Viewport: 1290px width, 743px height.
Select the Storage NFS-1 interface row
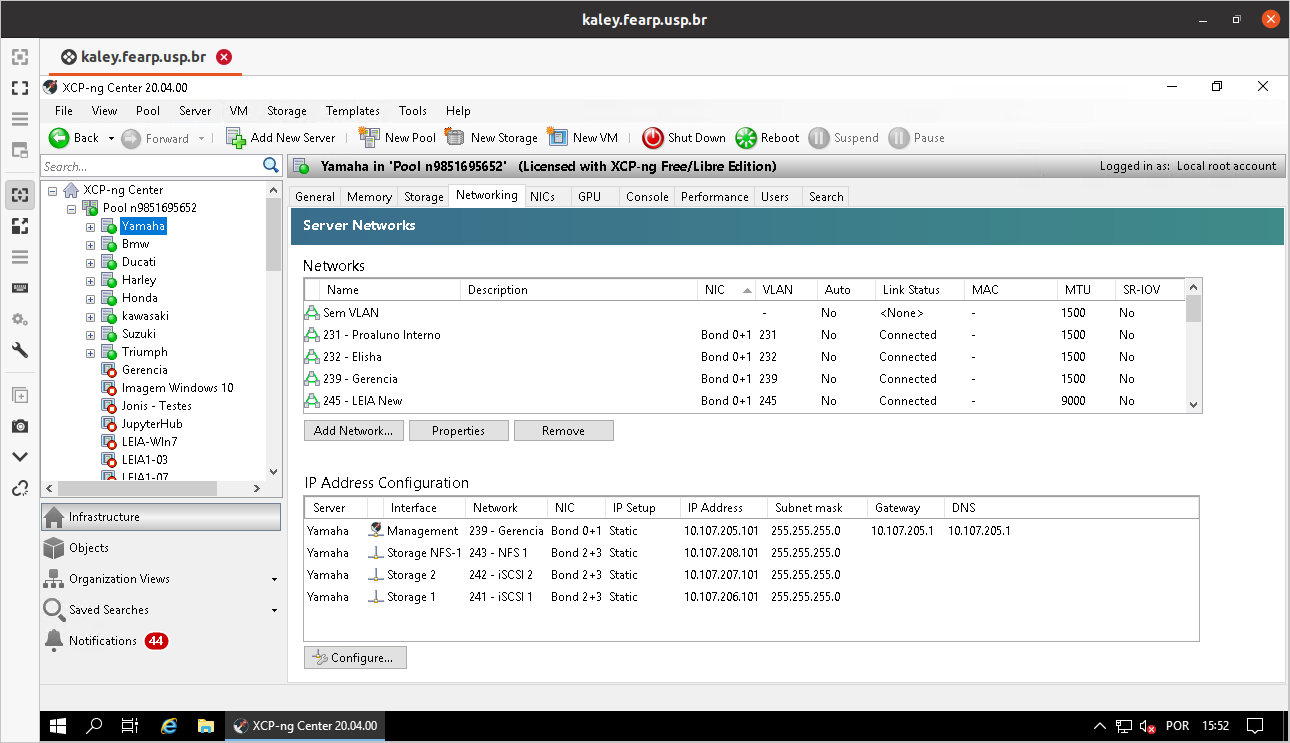coord(751,553)
